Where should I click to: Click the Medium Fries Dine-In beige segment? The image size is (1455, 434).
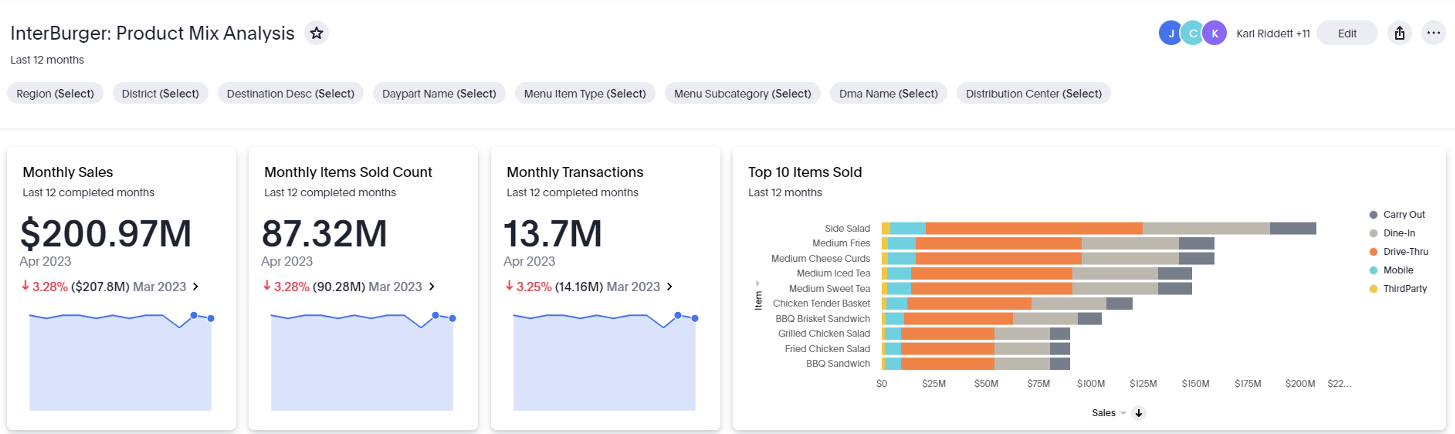pyautogui.click(x=1130, y=243)
